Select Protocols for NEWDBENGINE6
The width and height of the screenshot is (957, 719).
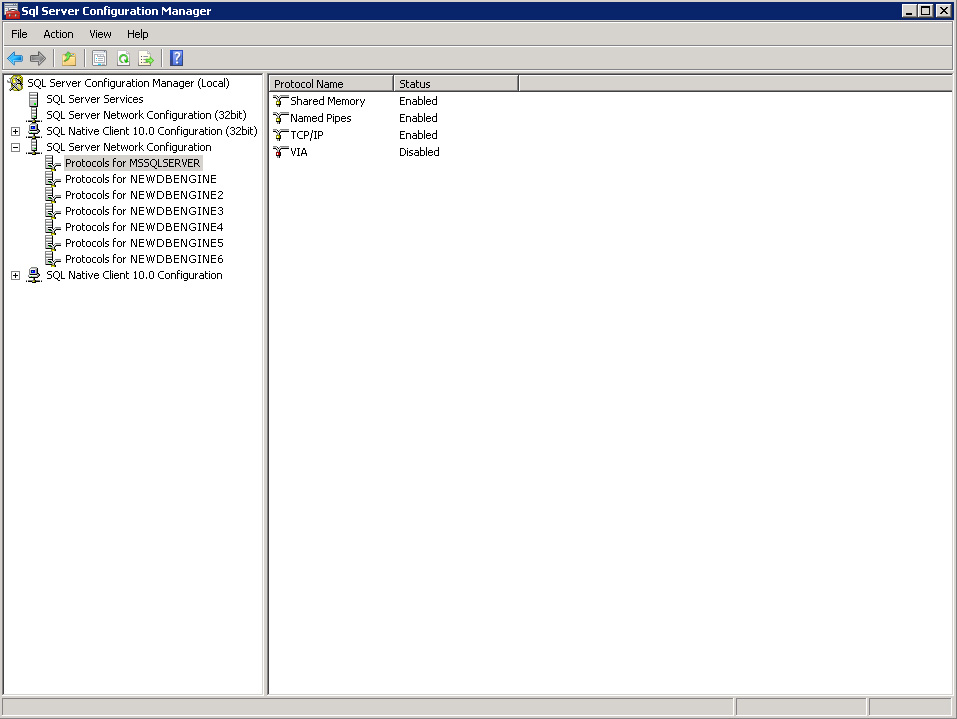point(144,259)
